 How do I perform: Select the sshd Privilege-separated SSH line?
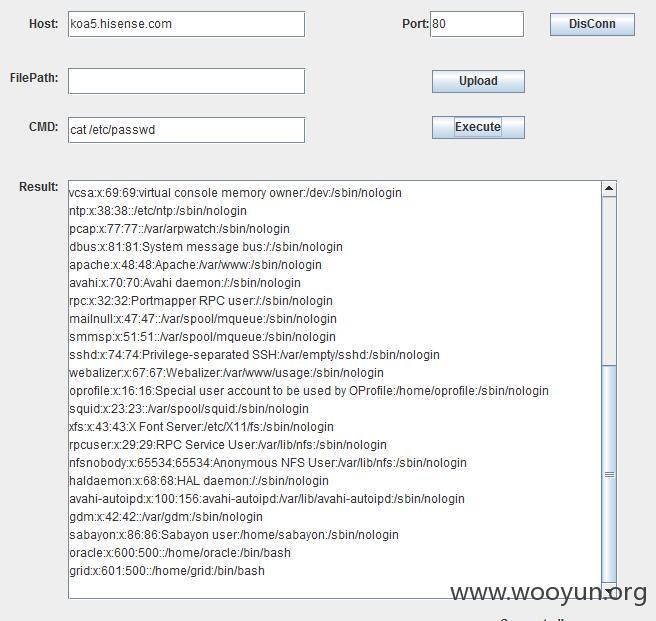[x=254, y=355]
